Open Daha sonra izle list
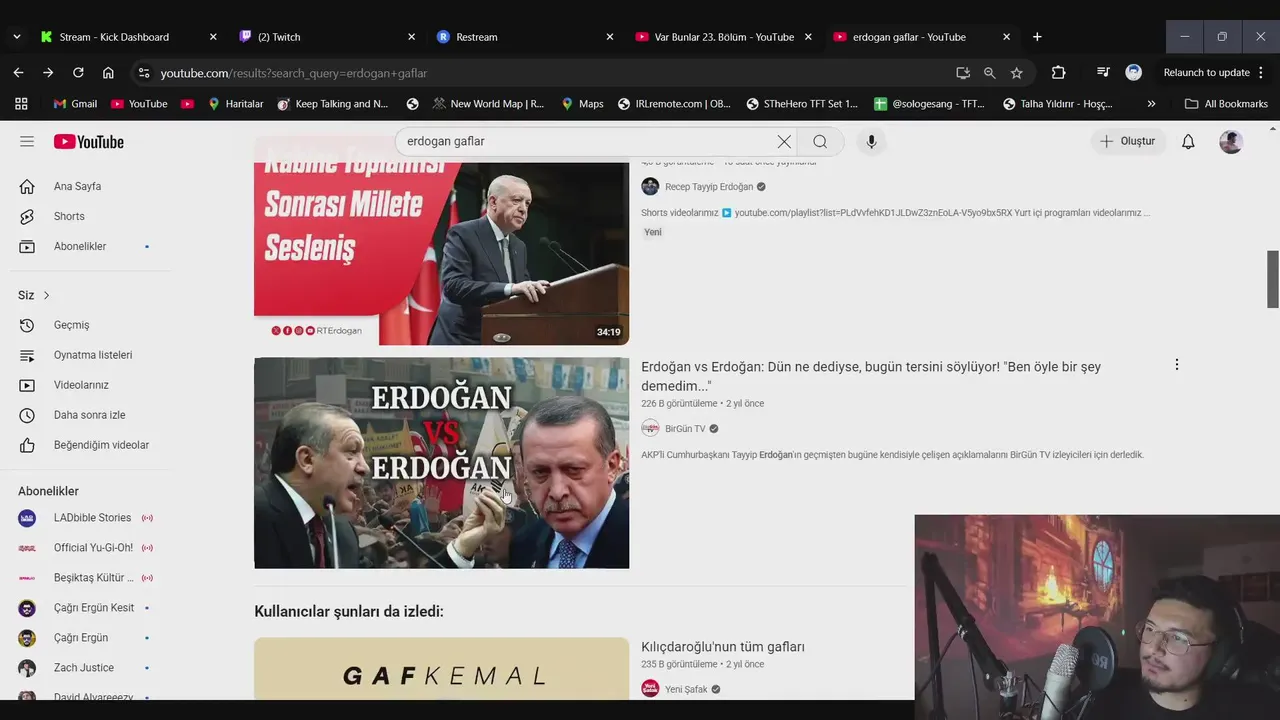Viewport: 1280px width, 720px height. click(90, 415)
